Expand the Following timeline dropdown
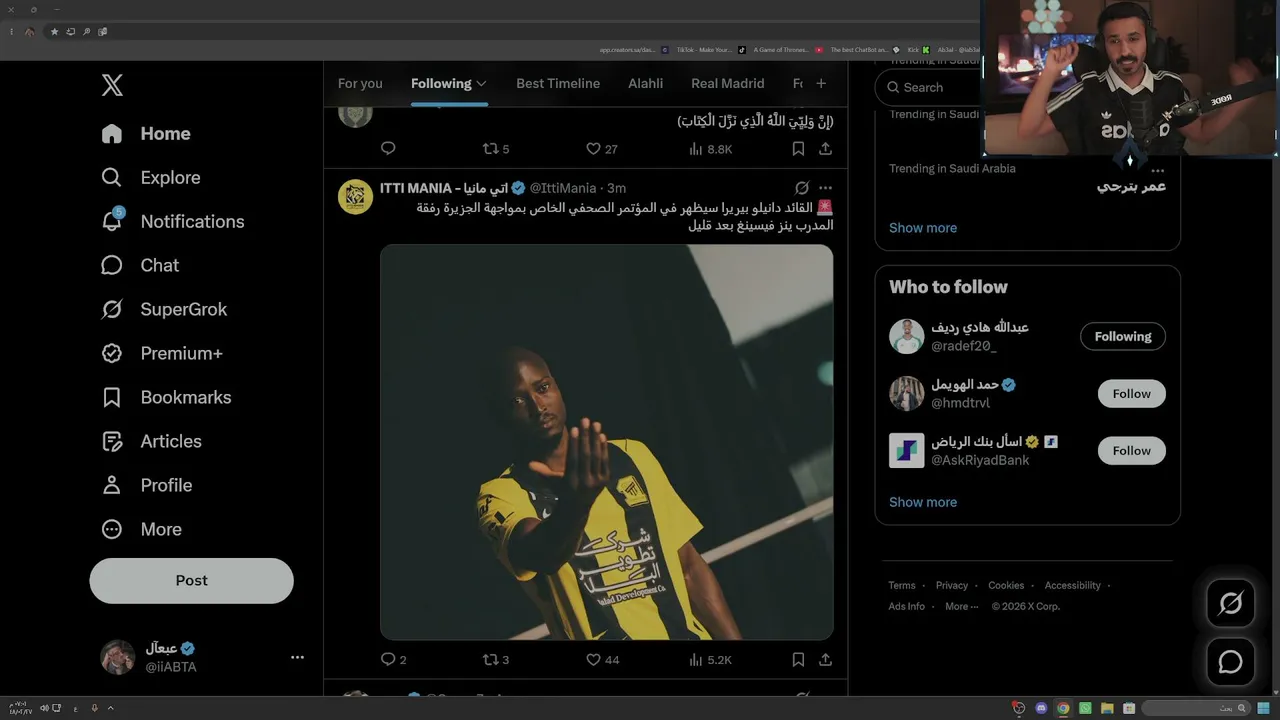The width and height of the screenshot is (1280, 720). [x=481, y=84]
